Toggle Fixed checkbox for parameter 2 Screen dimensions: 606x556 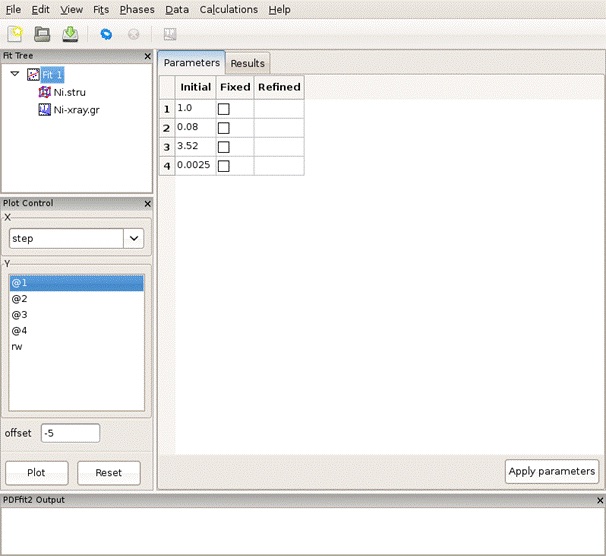[x=224, y=128]
